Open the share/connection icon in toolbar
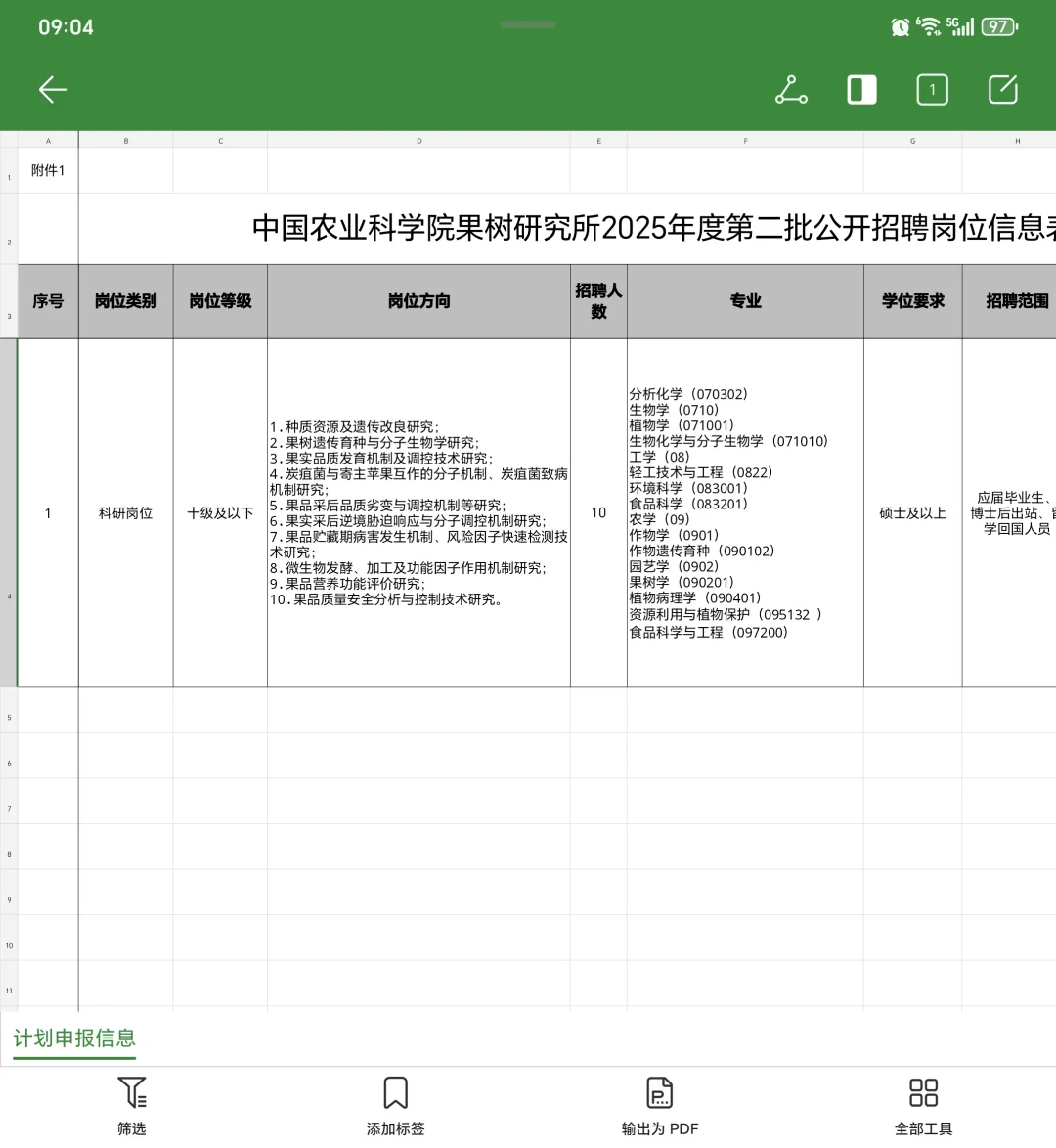 pos(791,90)
